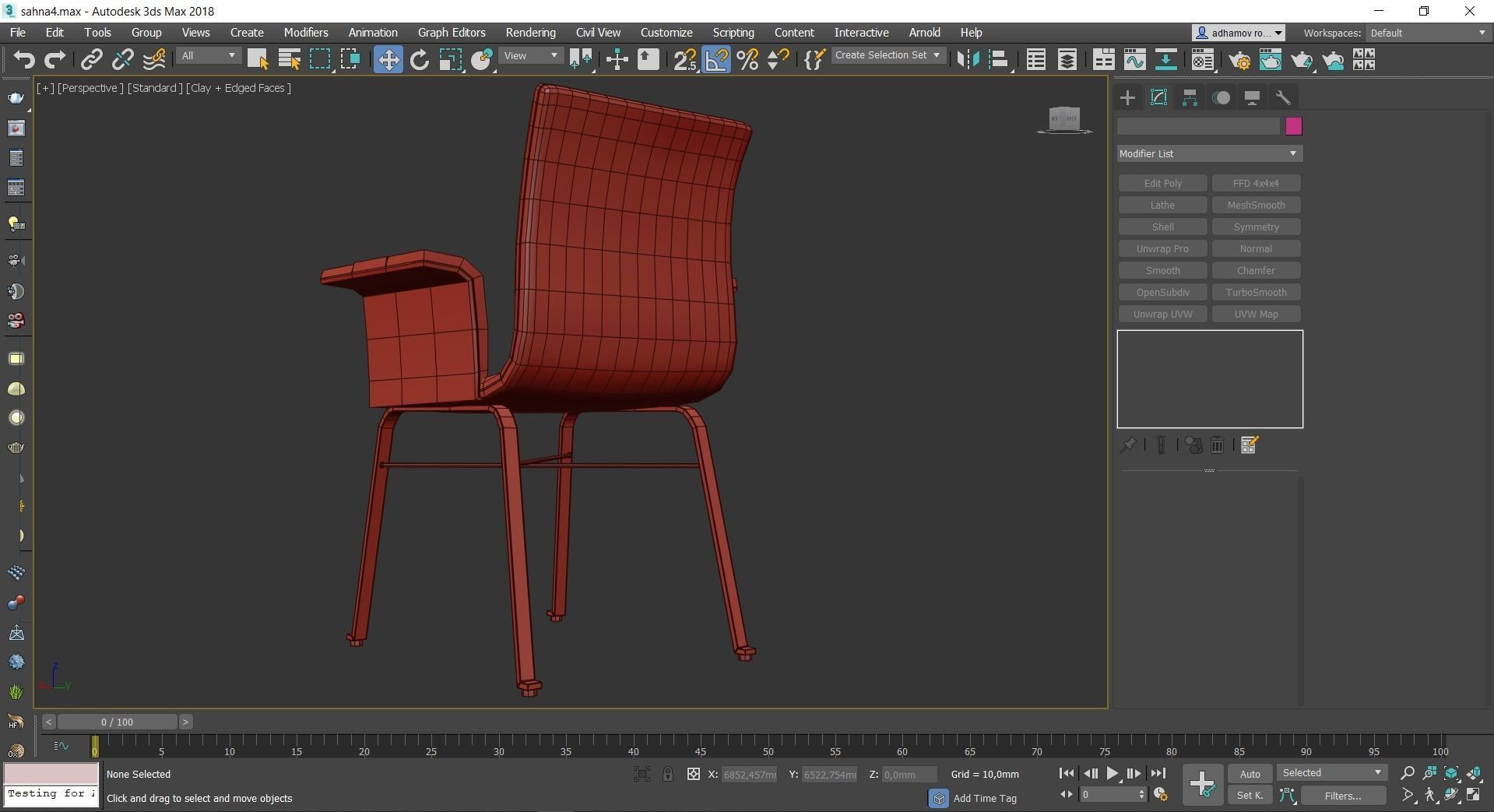The width and height of the screenshot is (1494, 812).
Task: Open Render Setup teapot icon
Action: (1239, 60)
